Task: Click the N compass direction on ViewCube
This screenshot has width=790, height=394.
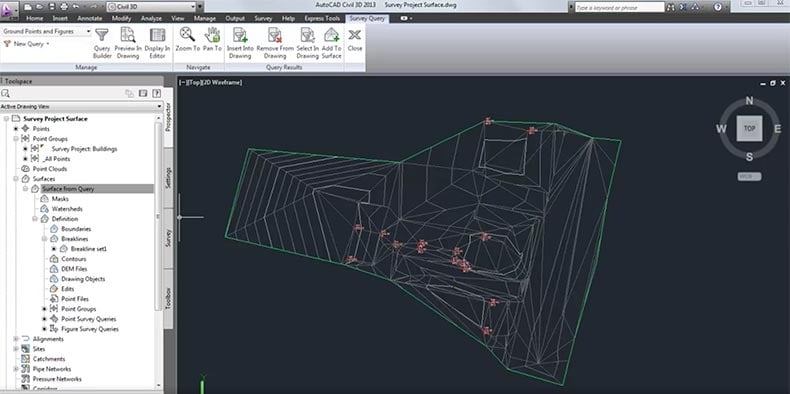Action: click(749, 101)
